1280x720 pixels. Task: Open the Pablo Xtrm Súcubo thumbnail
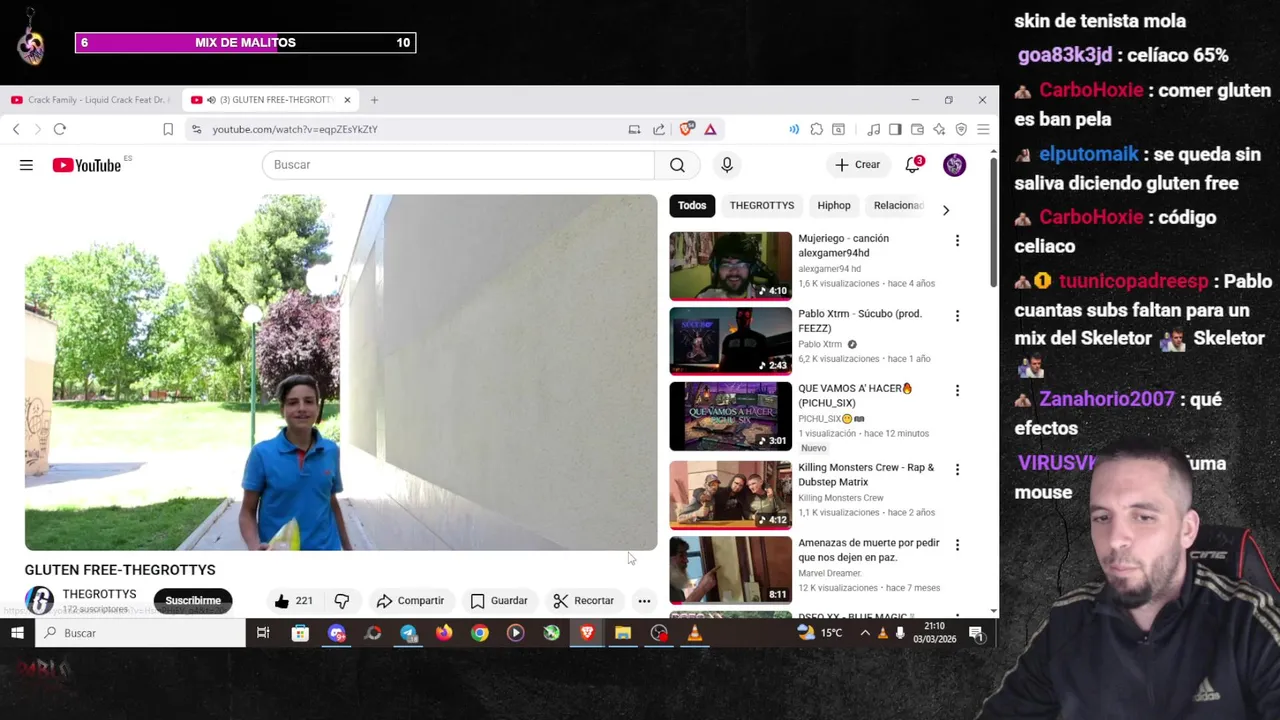coord(730,341)
